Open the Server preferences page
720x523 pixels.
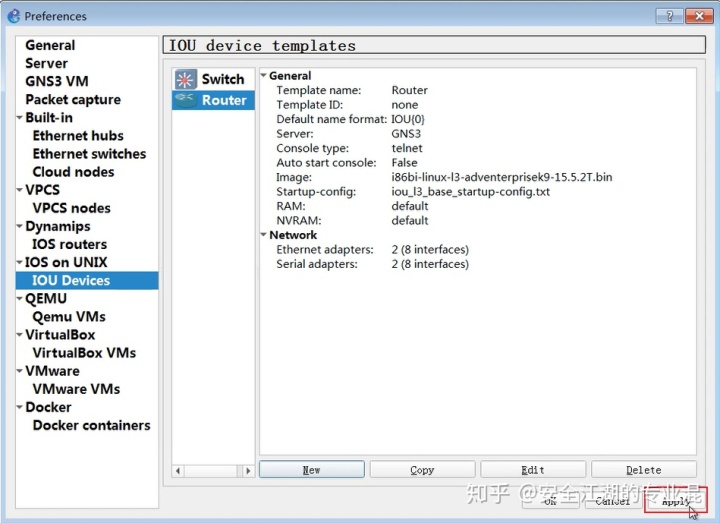pos(46,63)
